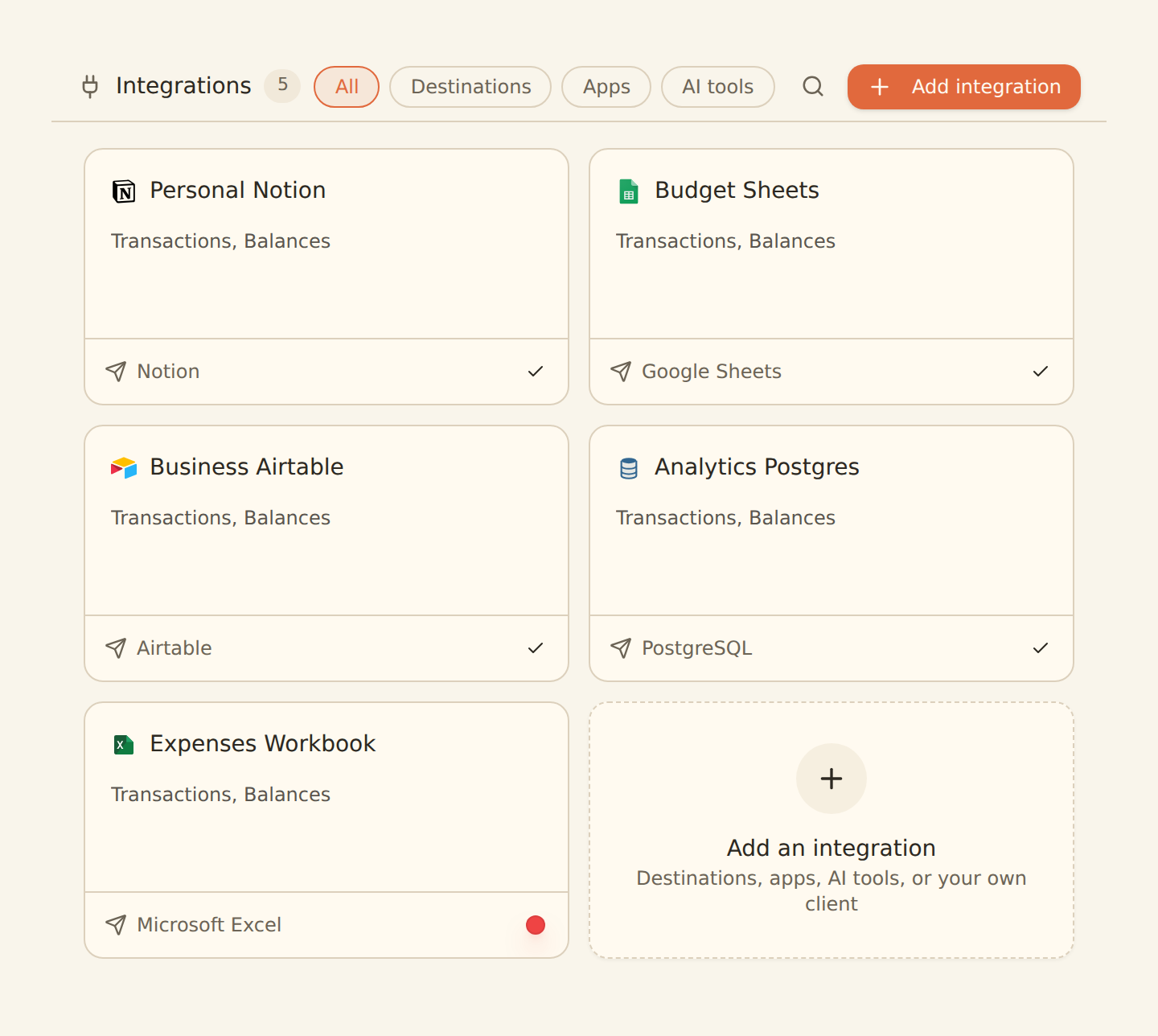Click the checkmark in the Airtable row
1158x1036 pixels.
coord(536,647)
